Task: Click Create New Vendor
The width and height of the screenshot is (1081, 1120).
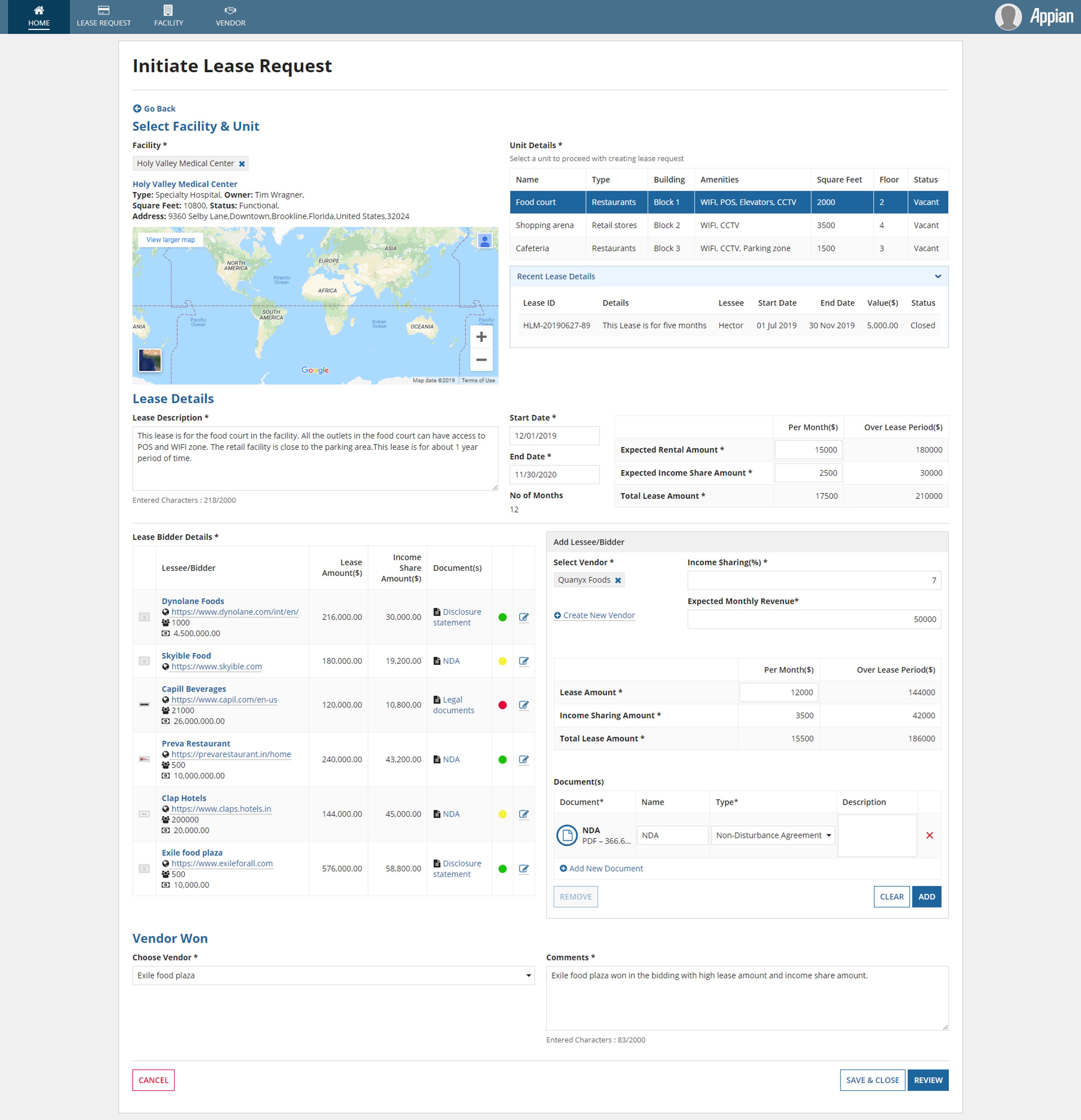Action: click(x=595, y=615)
